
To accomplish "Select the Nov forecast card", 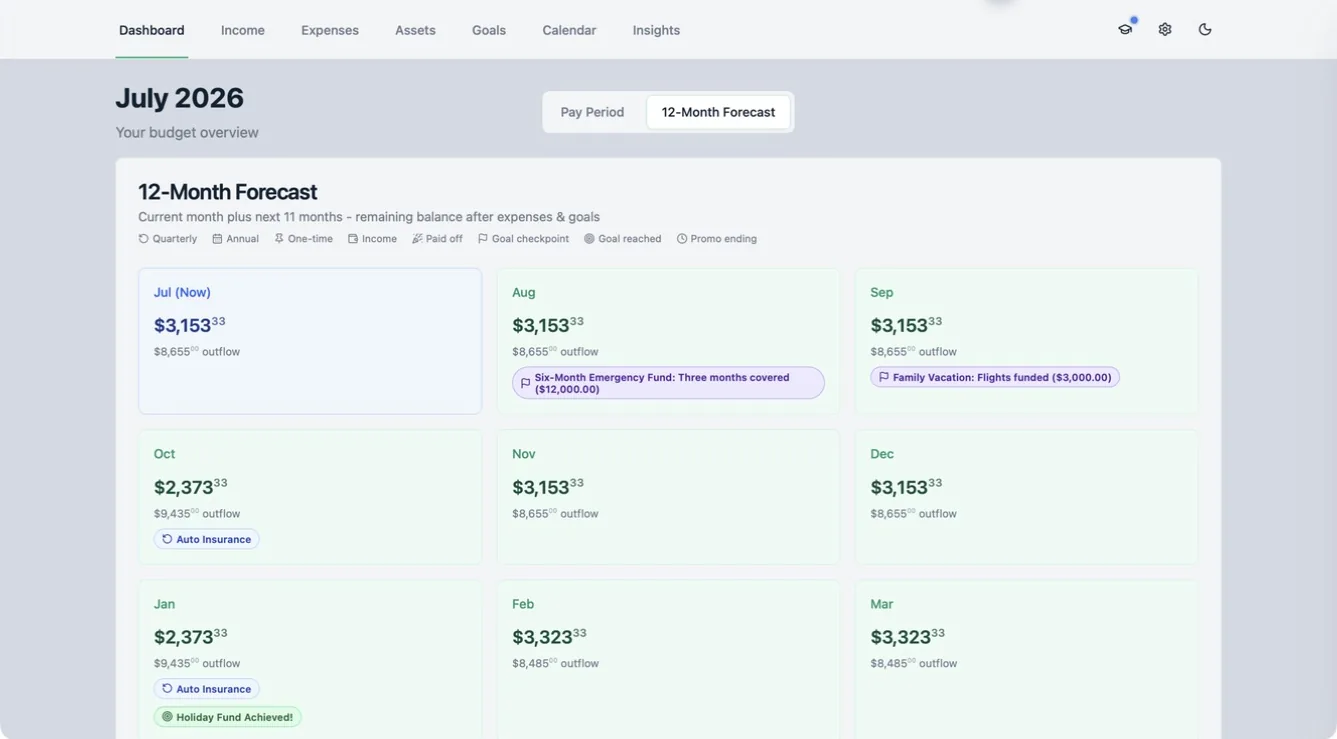I will pos(668,497).
